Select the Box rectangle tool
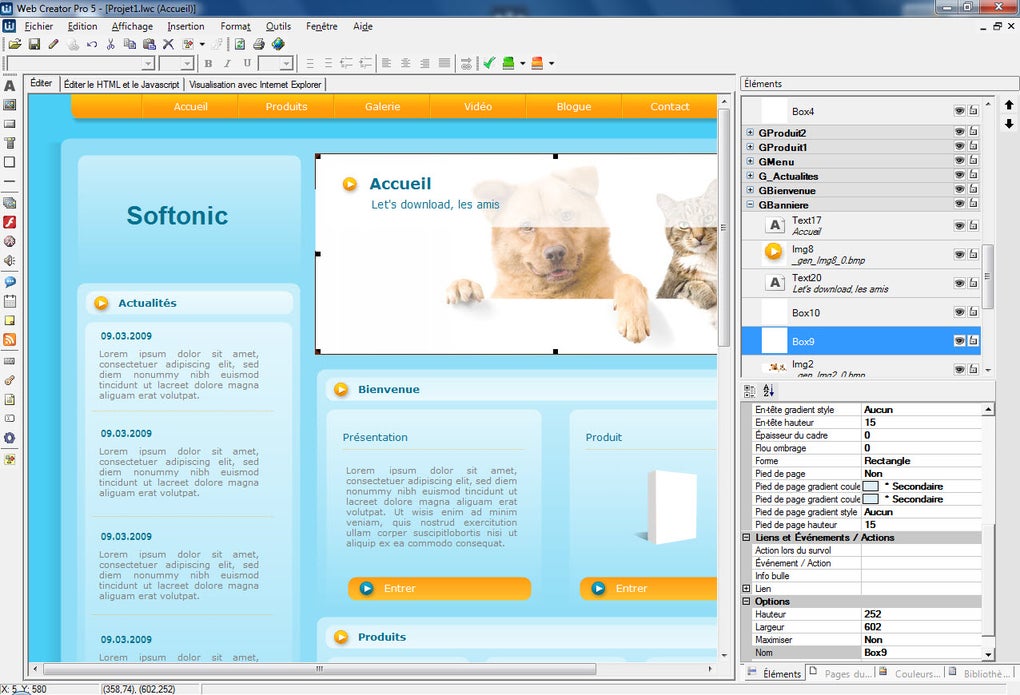This screenshot has height=695, width=1020. click(10, 162)
